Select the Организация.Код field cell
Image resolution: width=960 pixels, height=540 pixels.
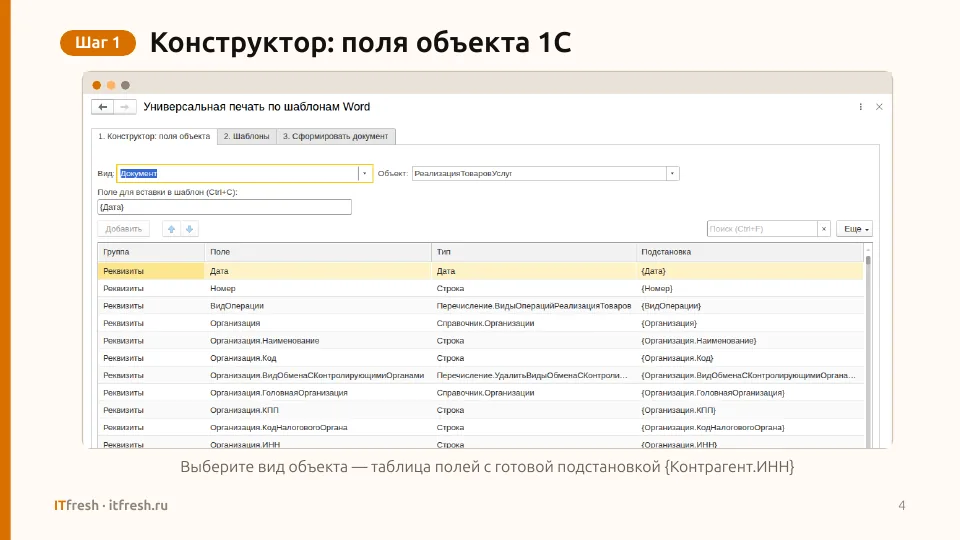tap(318, 358)
